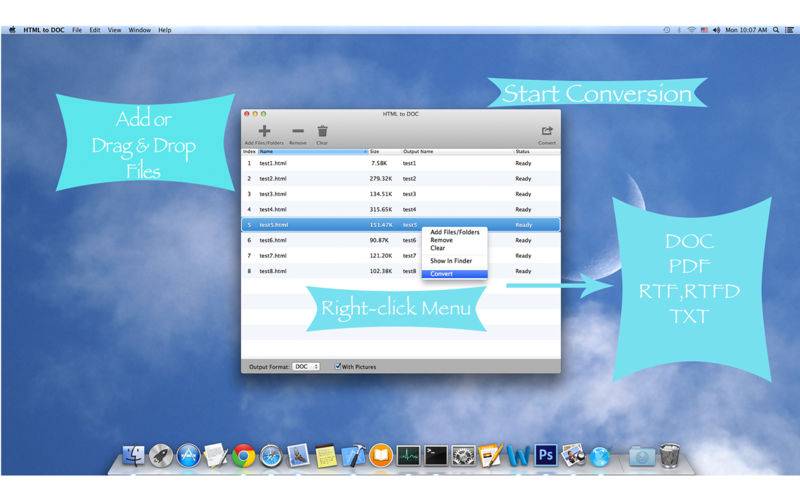Select the test3.html row

401,194
